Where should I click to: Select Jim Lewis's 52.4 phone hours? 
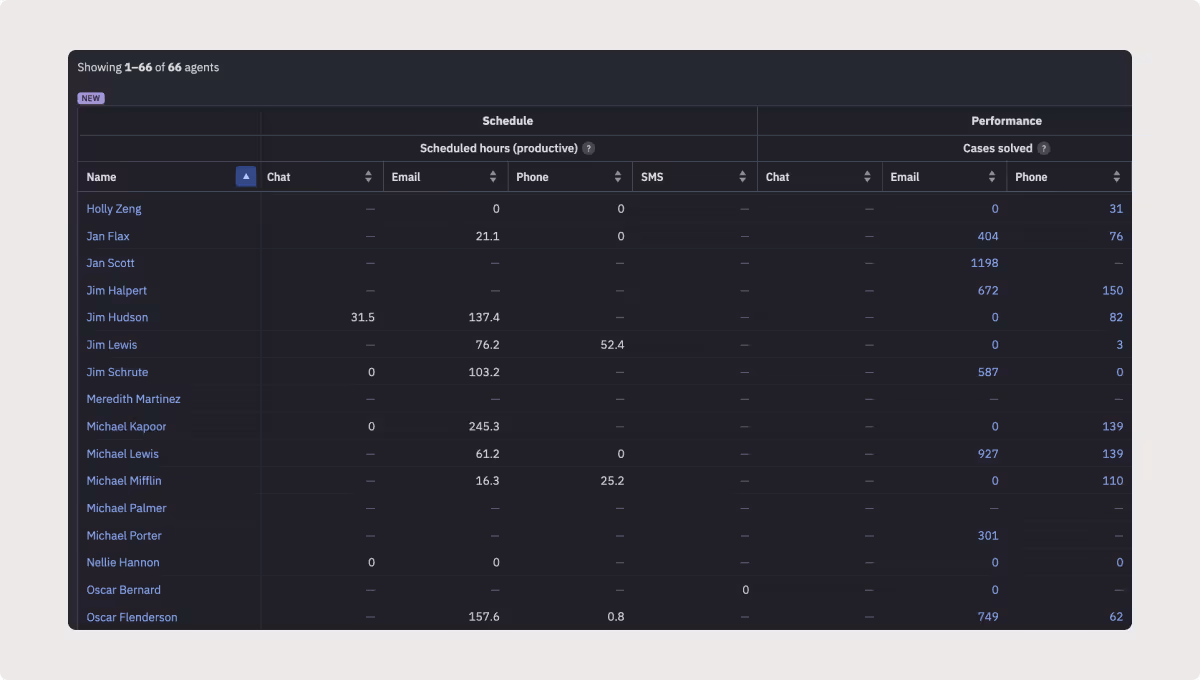point(612,344)
